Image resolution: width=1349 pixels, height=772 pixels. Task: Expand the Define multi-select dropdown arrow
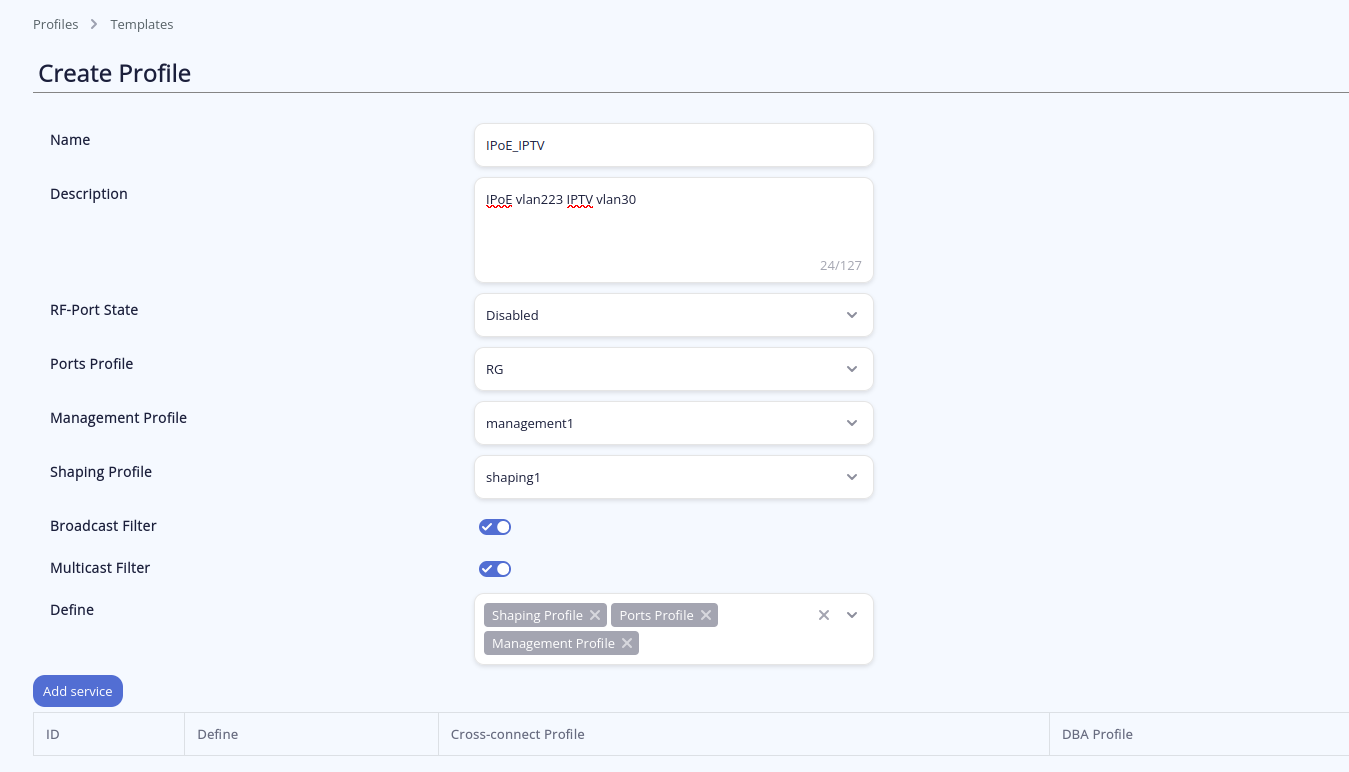pyautogui.click(x=852, y=615)
